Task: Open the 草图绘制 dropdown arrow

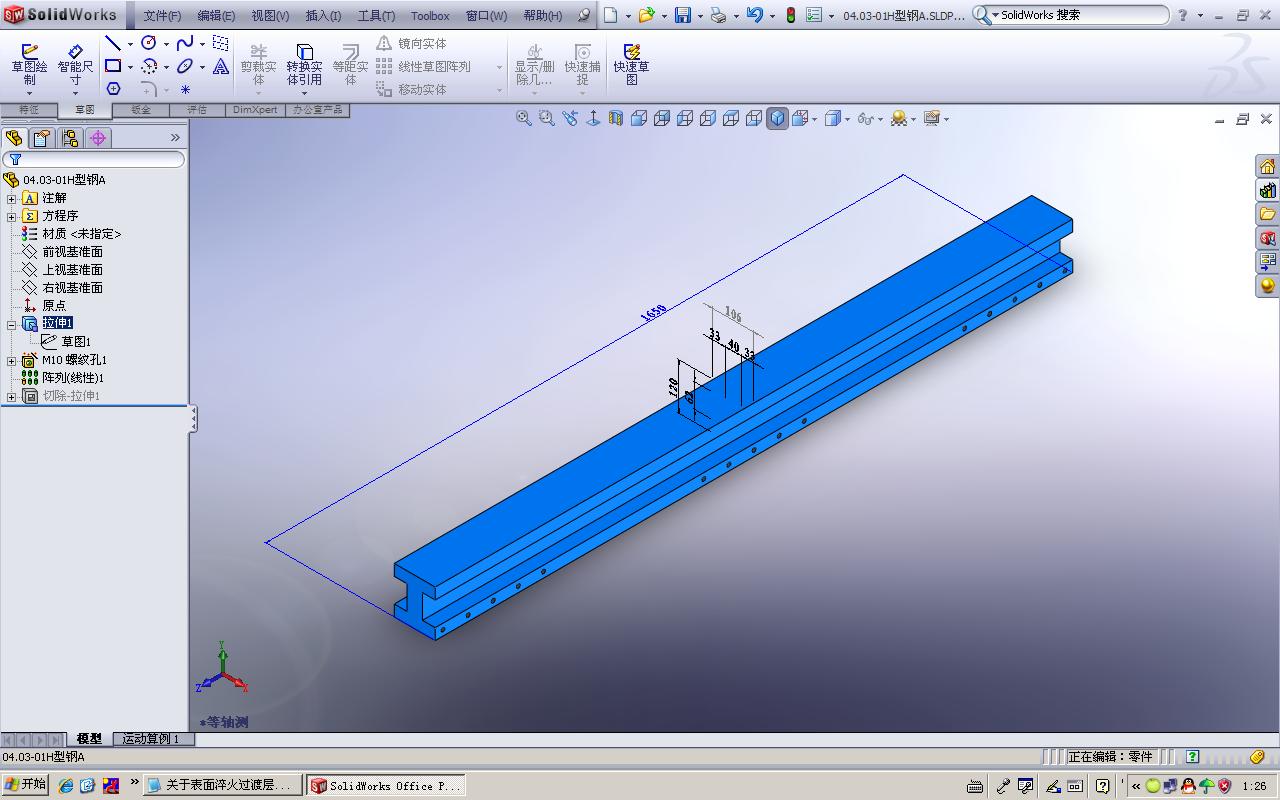Action: point(29,94)
